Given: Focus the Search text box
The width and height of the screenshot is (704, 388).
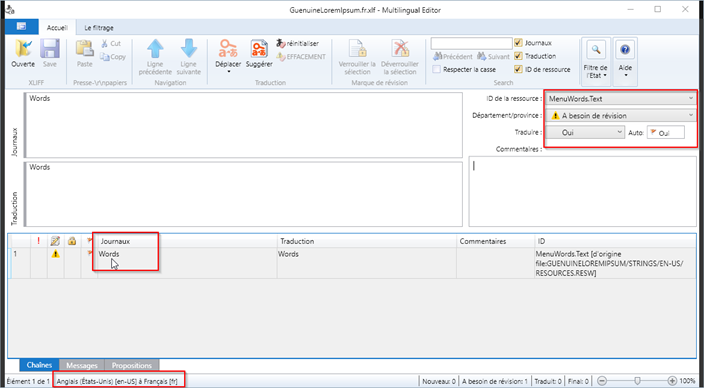Looking at the screenshot, I should [471, 43].
